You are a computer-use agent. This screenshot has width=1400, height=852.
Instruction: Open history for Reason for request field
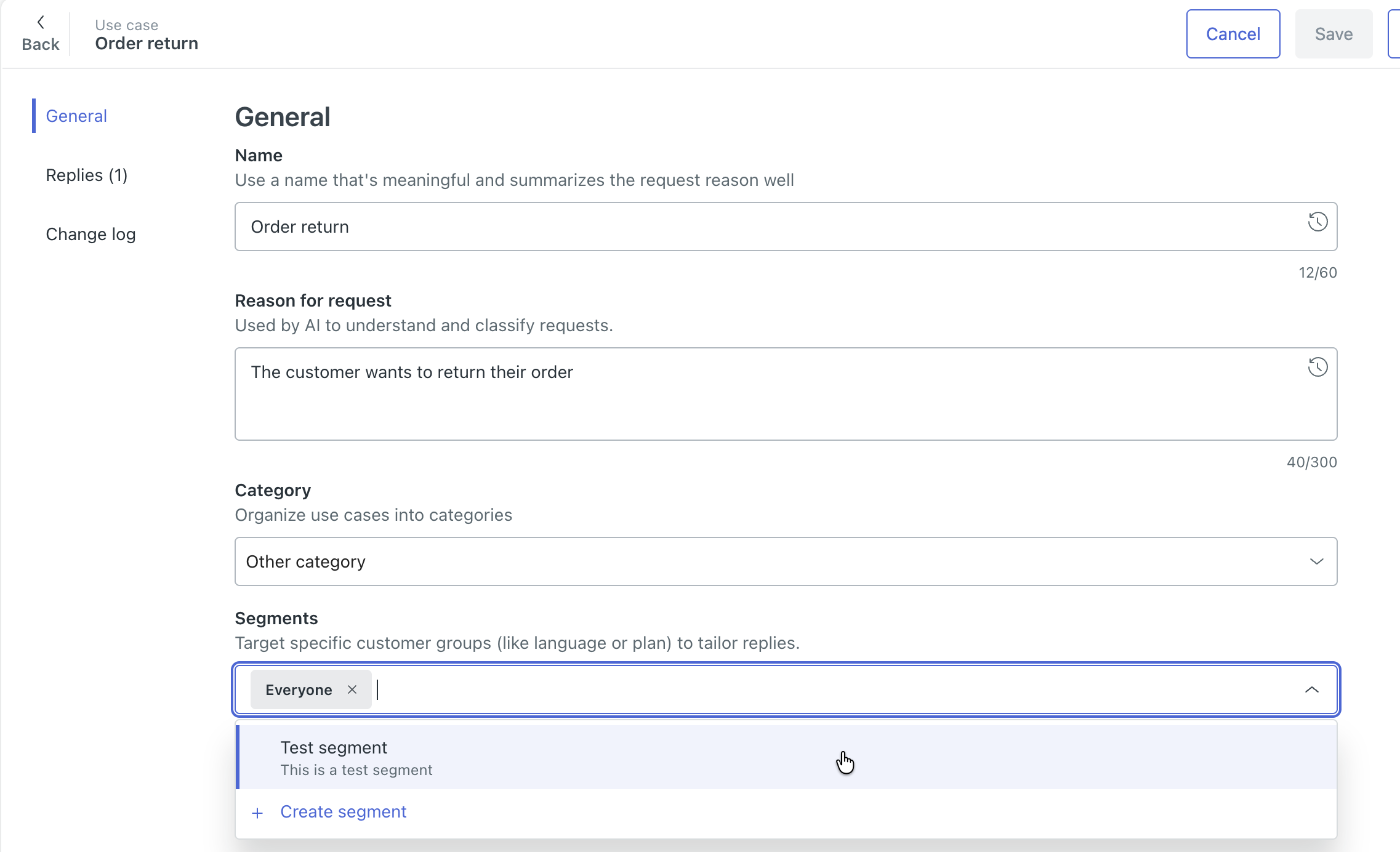(x=1318, y=367)
